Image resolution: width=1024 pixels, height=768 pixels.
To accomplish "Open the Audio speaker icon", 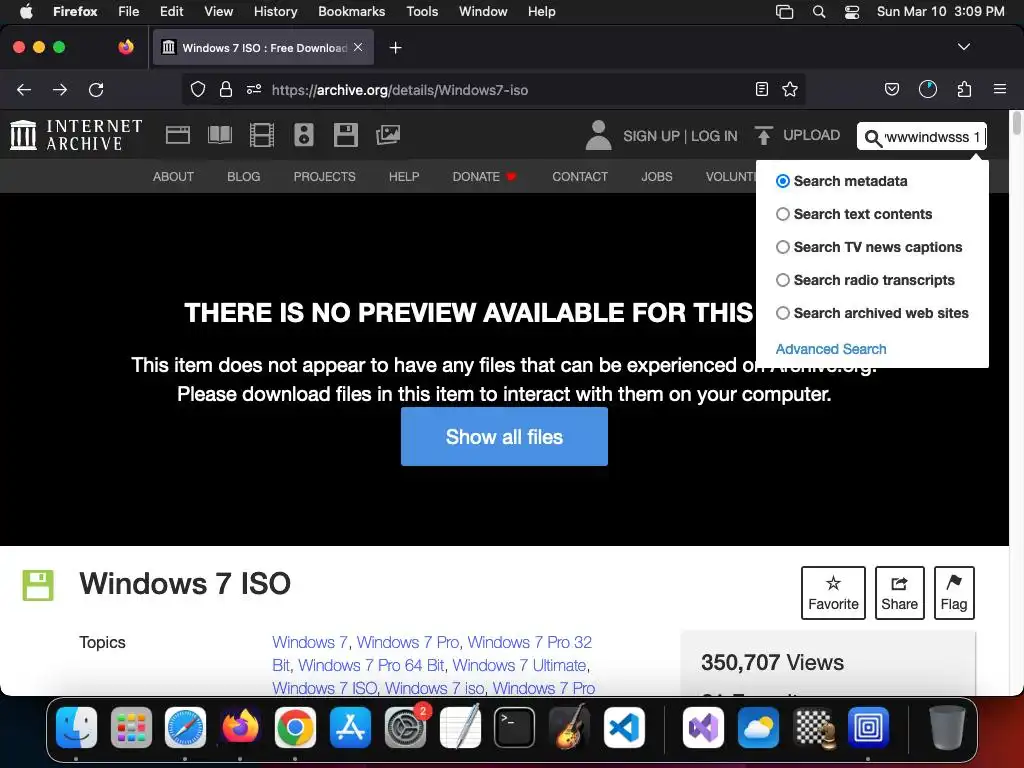I will click(304, 135).
